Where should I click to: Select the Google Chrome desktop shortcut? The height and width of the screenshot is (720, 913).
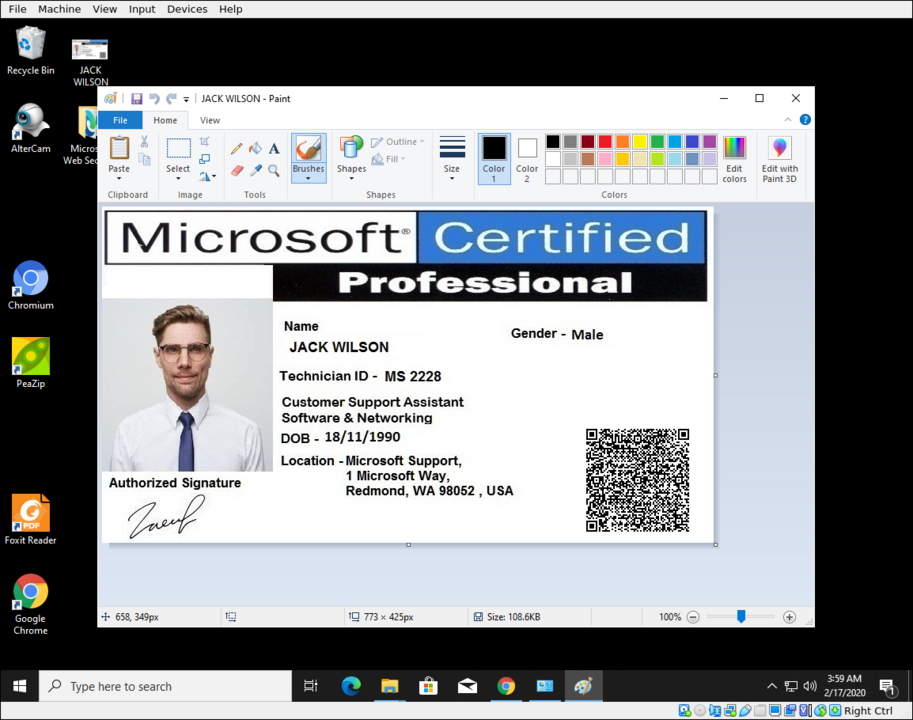pyautogui.click(x=31, y=605)
